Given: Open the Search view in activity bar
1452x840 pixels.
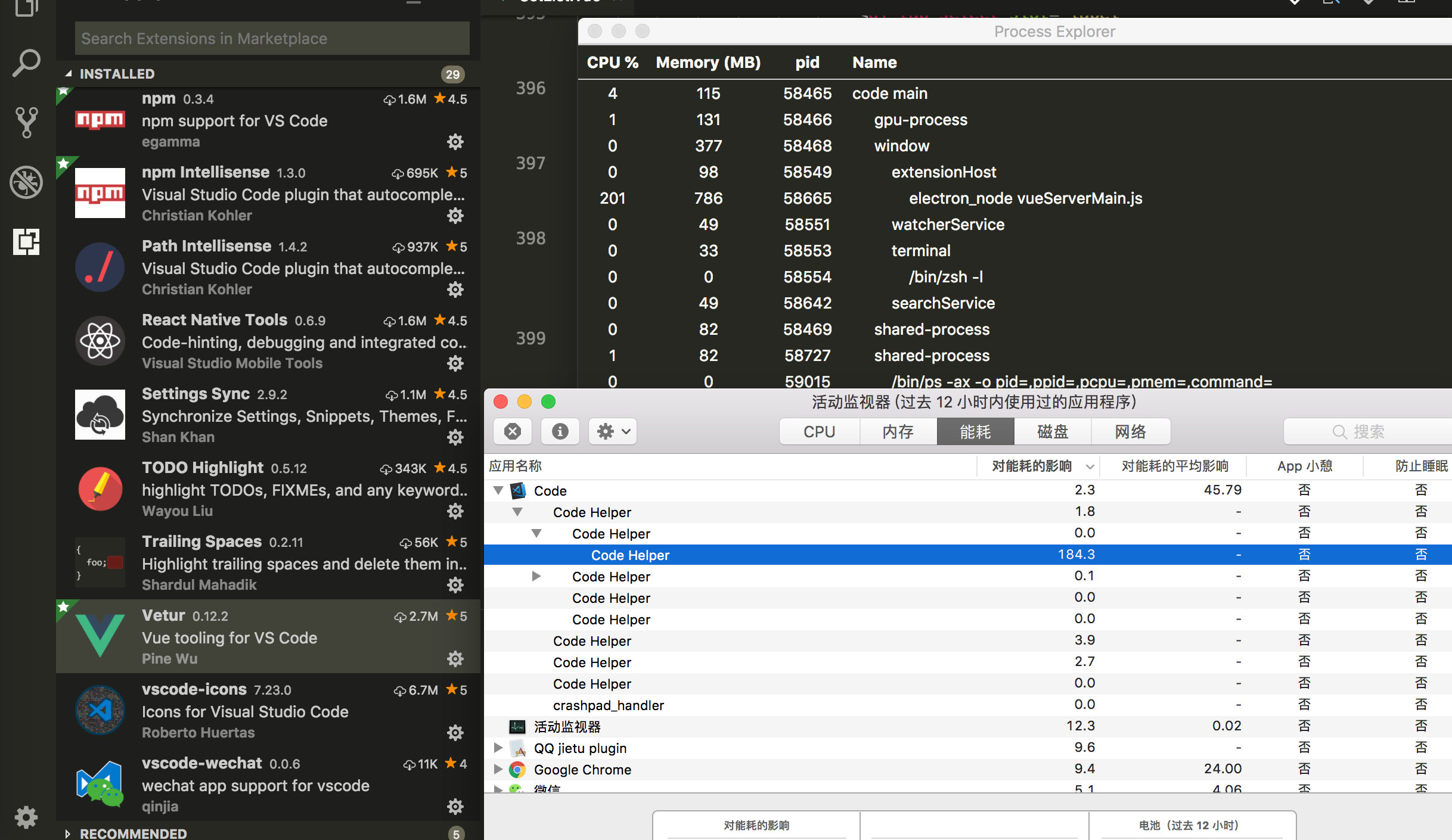Looking at the screenshot, I should click(26, 63).
